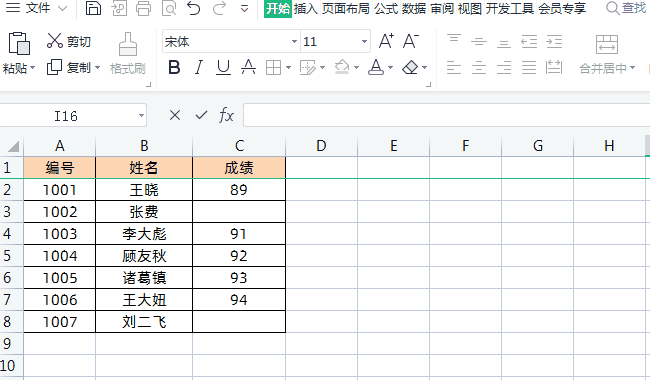Open the Copy (复制) dropdown arrow

tap(97, 68)
